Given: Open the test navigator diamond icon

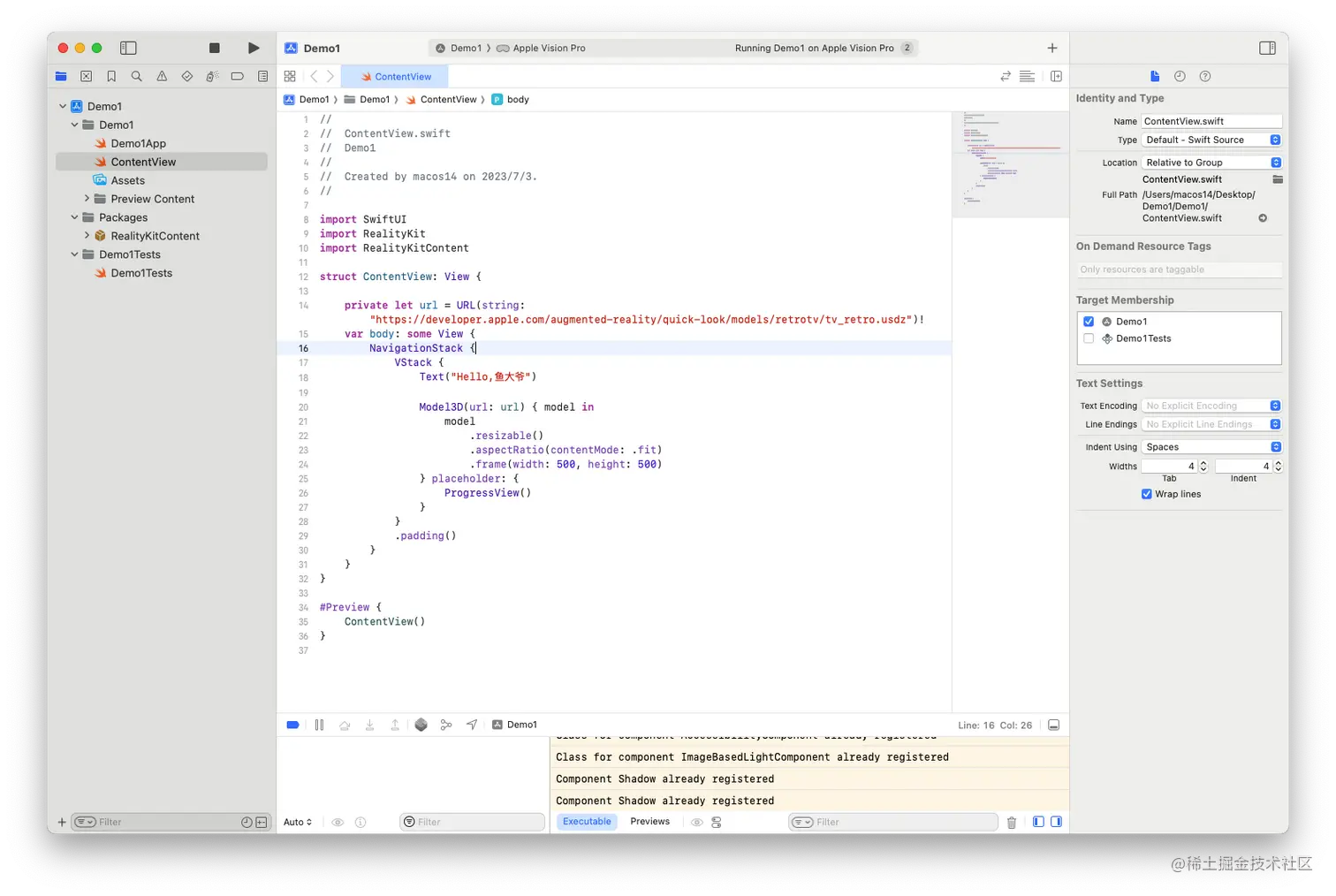Looking at the screenshot, I should pyautogui.click(x=186, y=77).
